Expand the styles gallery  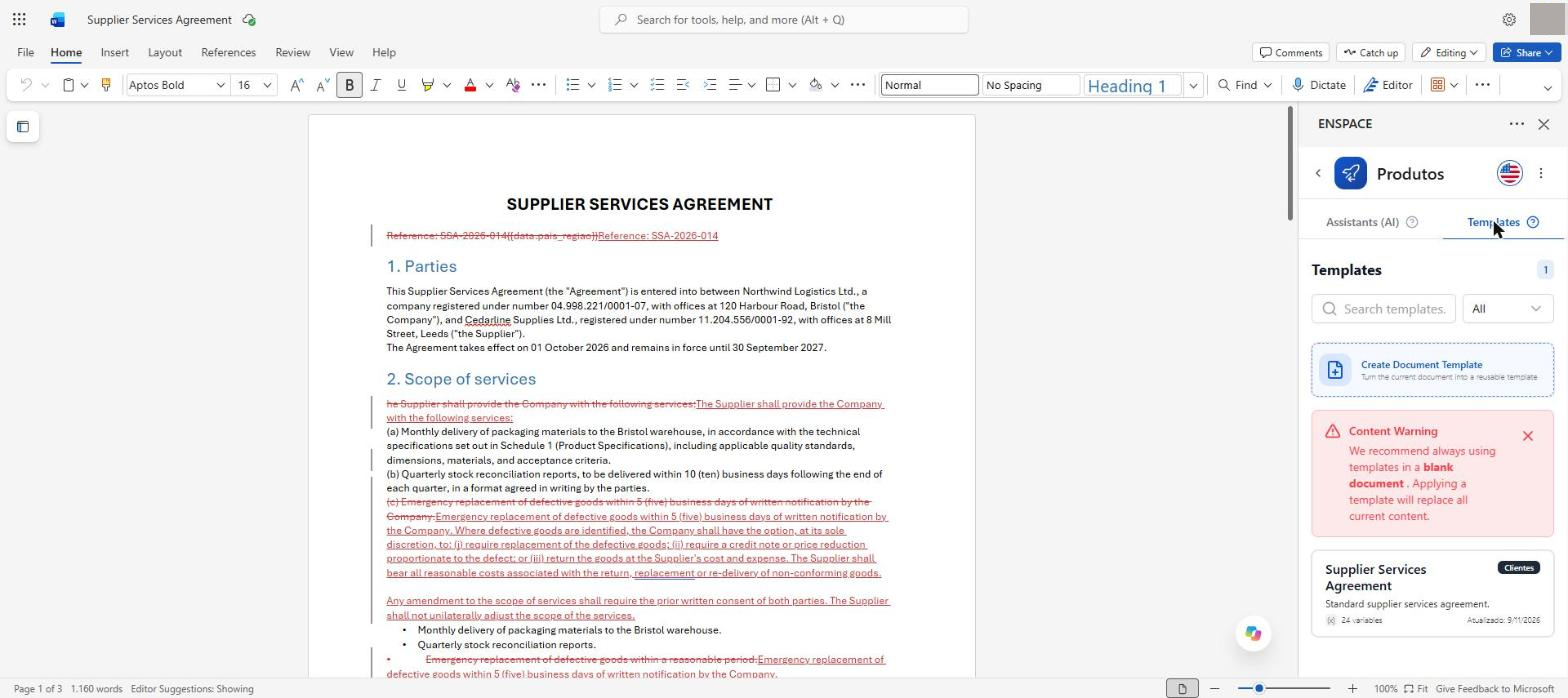coord(1193,85)
